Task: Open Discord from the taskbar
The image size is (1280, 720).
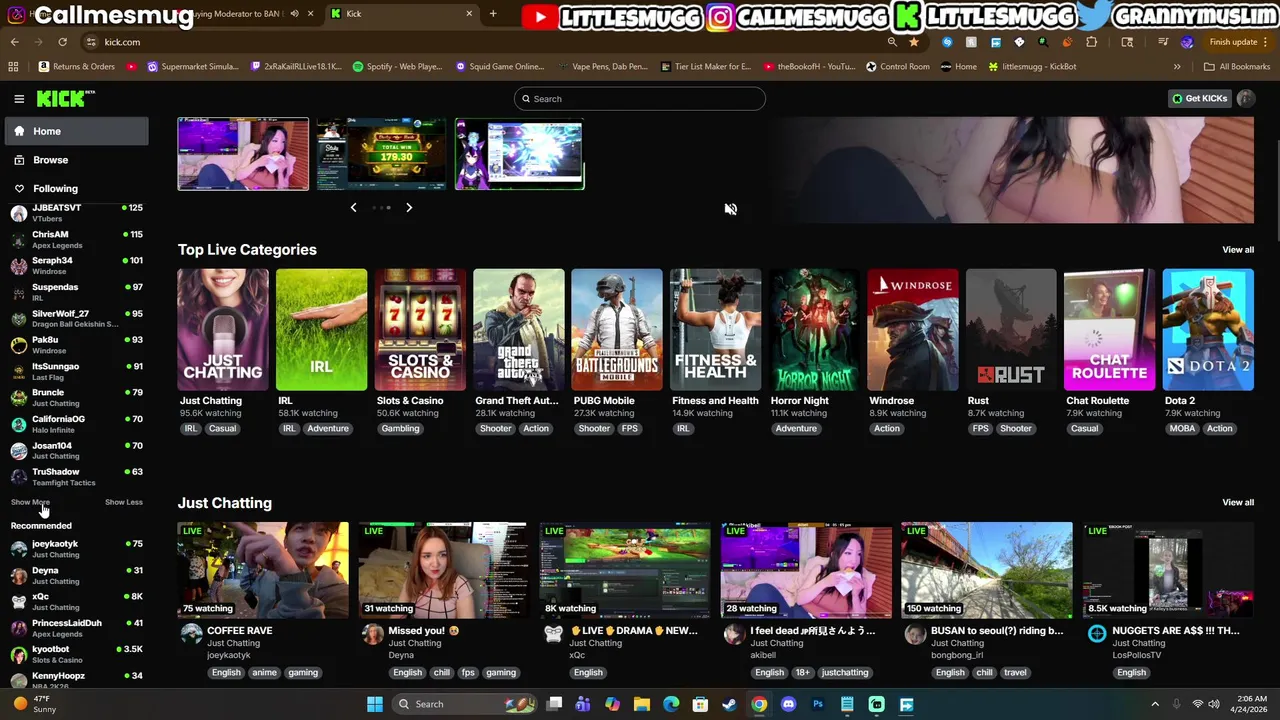Action: [x=788, y=704]
